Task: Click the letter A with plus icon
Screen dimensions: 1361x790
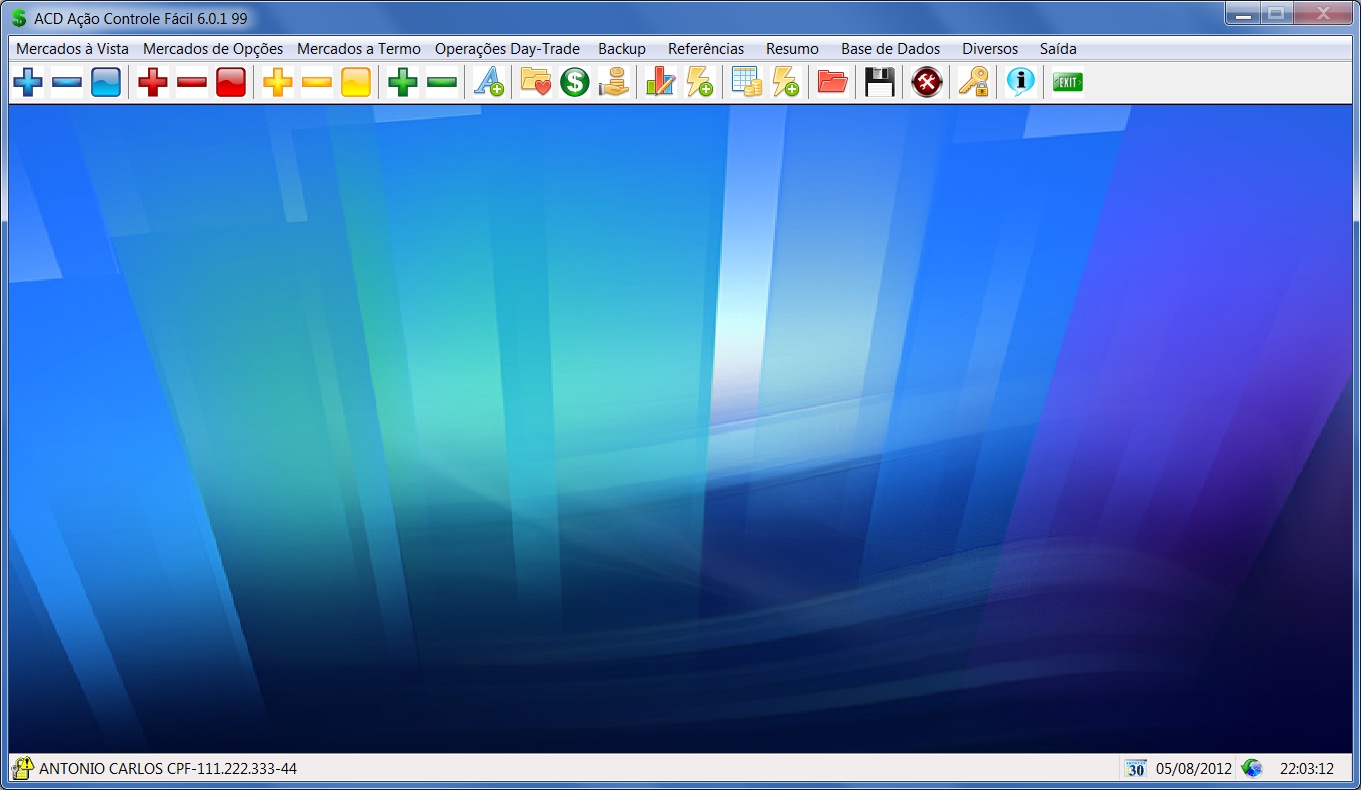Action: tap(488, 82)
